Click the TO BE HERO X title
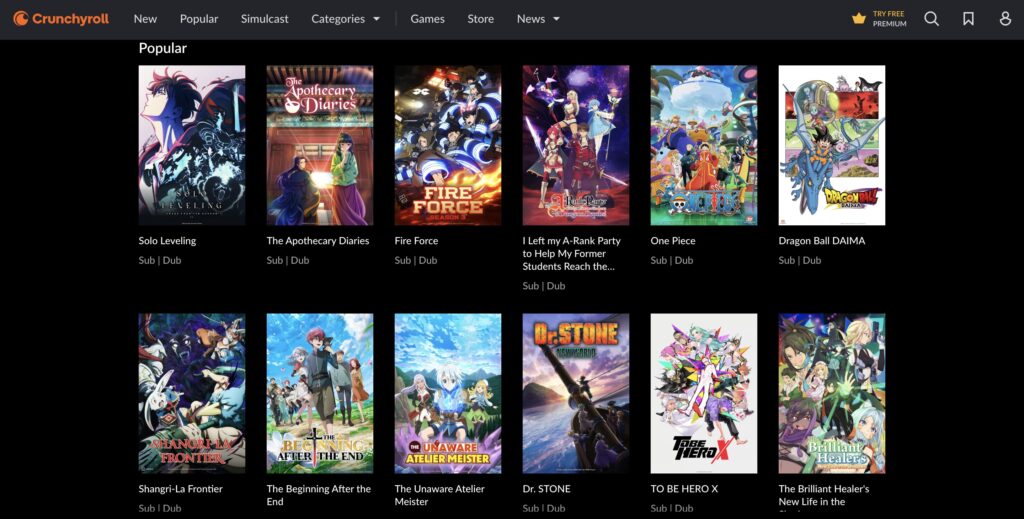This screenshot has height=519, width=1024. pos(684,489)
